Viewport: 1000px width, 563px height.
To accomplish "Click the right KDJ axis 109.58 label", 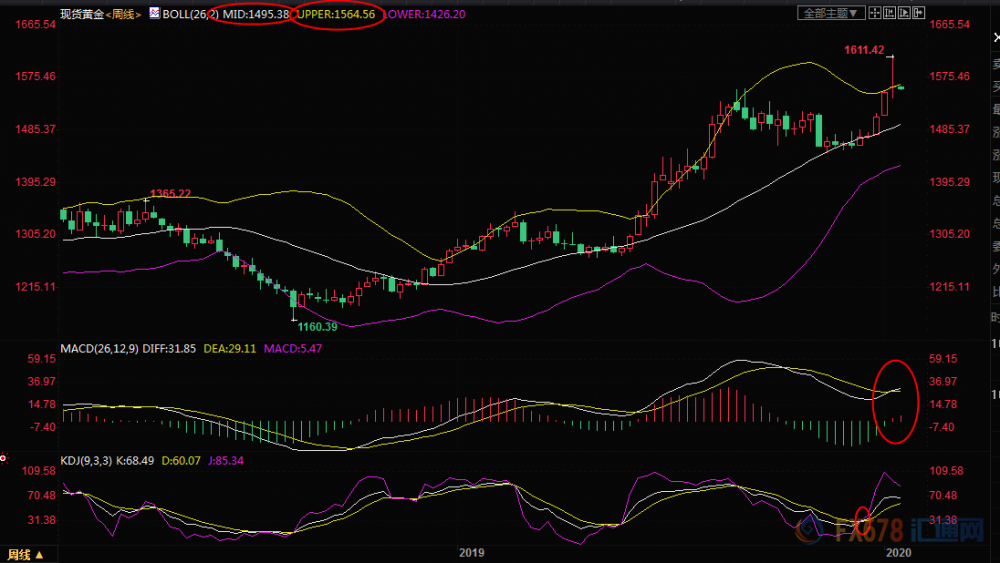I will [x=946, y=471].
